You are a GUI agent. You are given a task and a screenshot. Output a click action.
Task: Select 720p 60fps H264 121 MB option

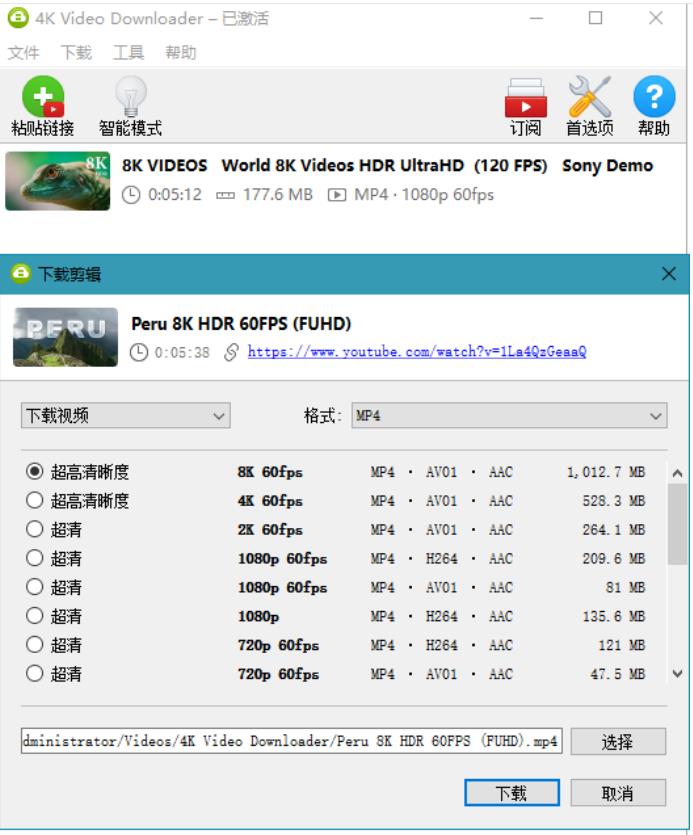pos(34,644)
